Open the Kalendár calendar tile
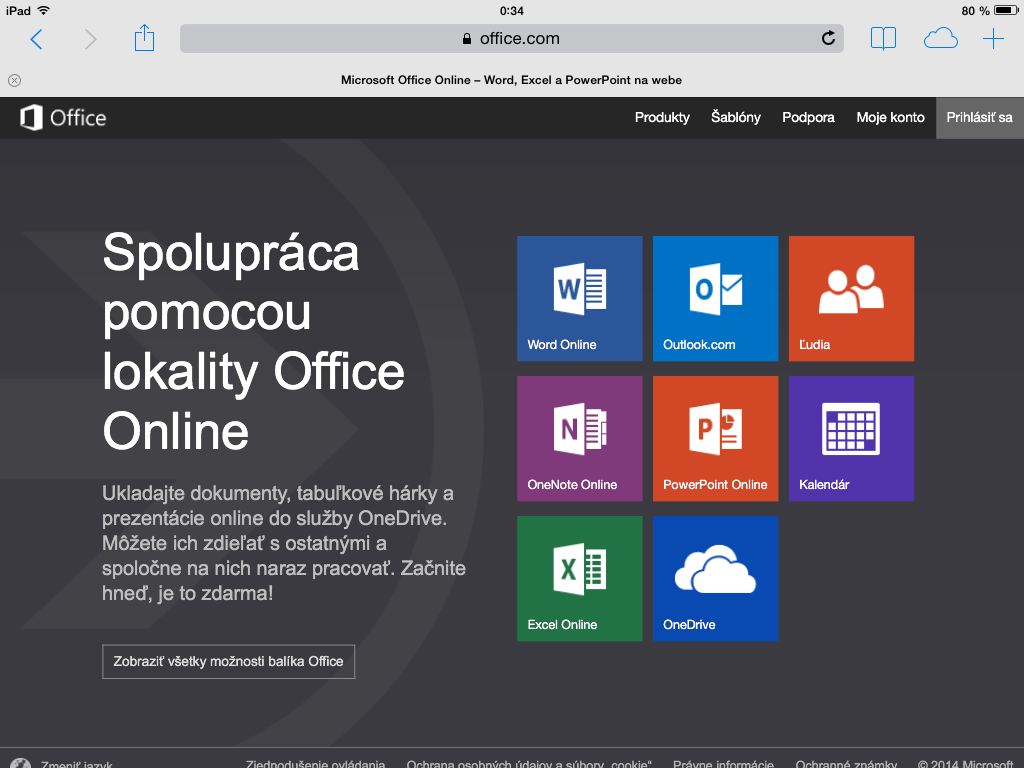This screenshot has width=1024, height=768. [851, 438]
